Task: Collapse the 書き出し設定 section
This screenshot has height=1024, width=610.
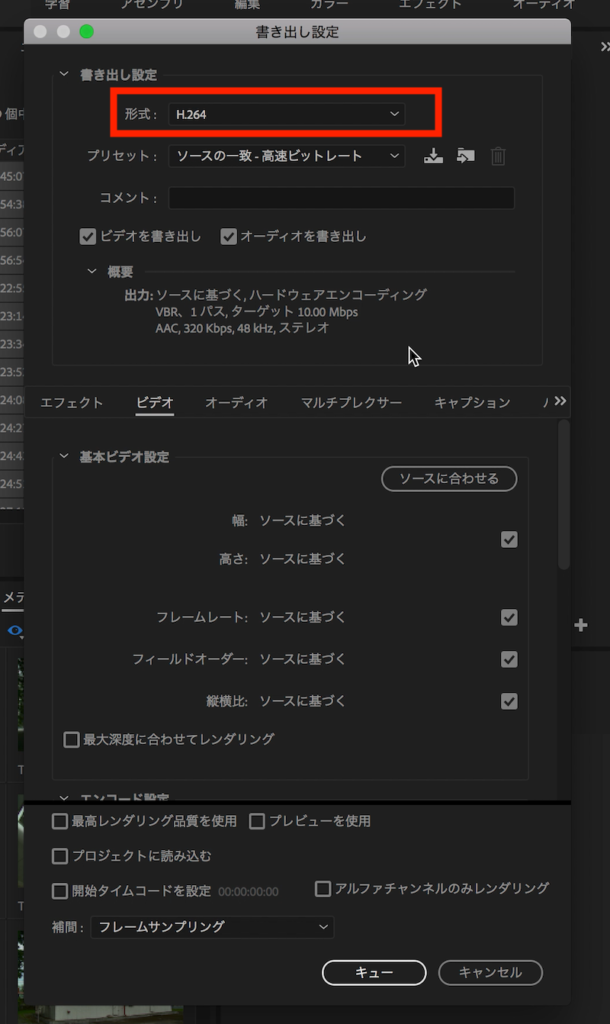Action: 64,74
